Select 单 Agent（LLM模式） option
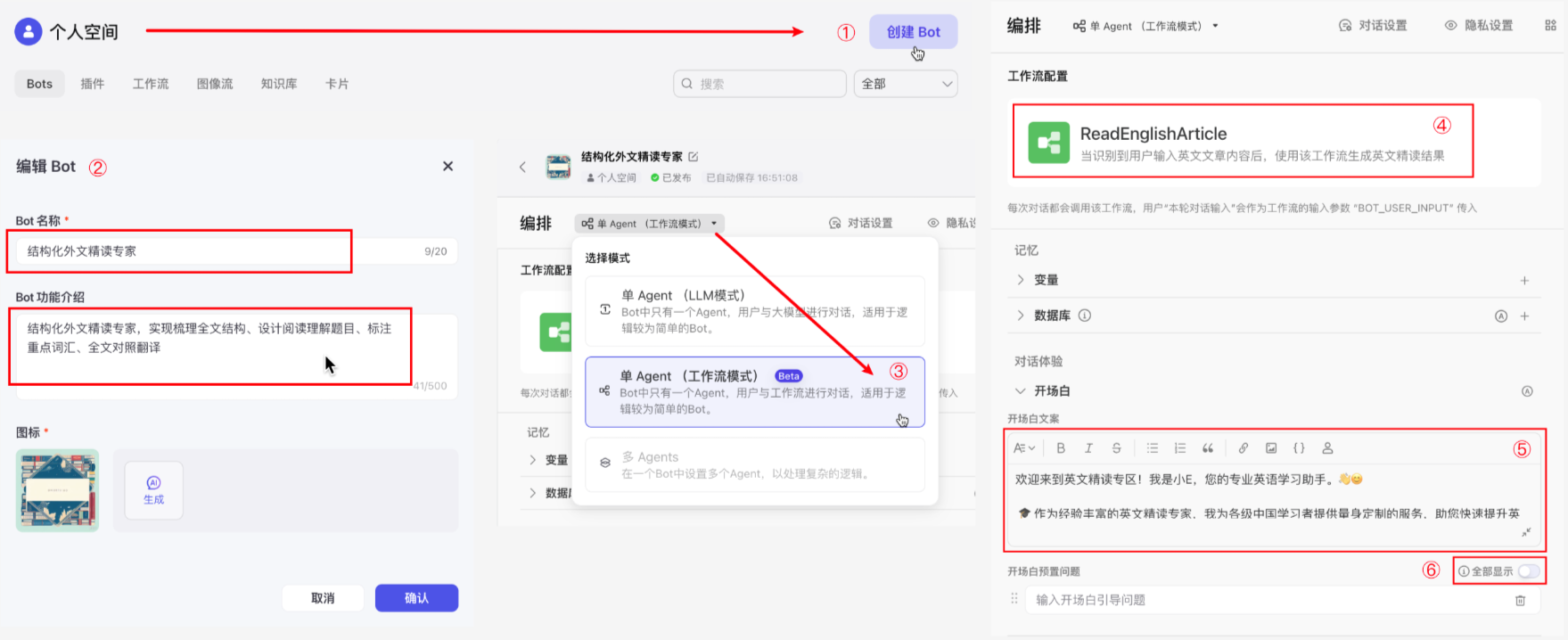 pos(754,311)
